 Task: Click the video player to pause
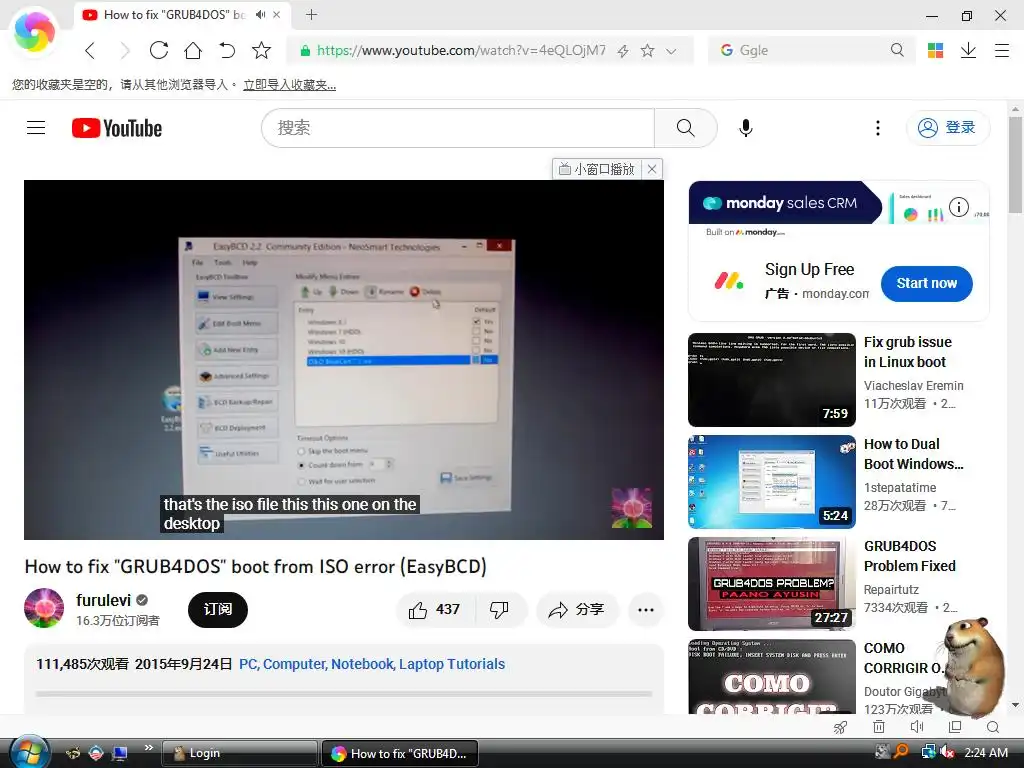[x=344, y=360]
